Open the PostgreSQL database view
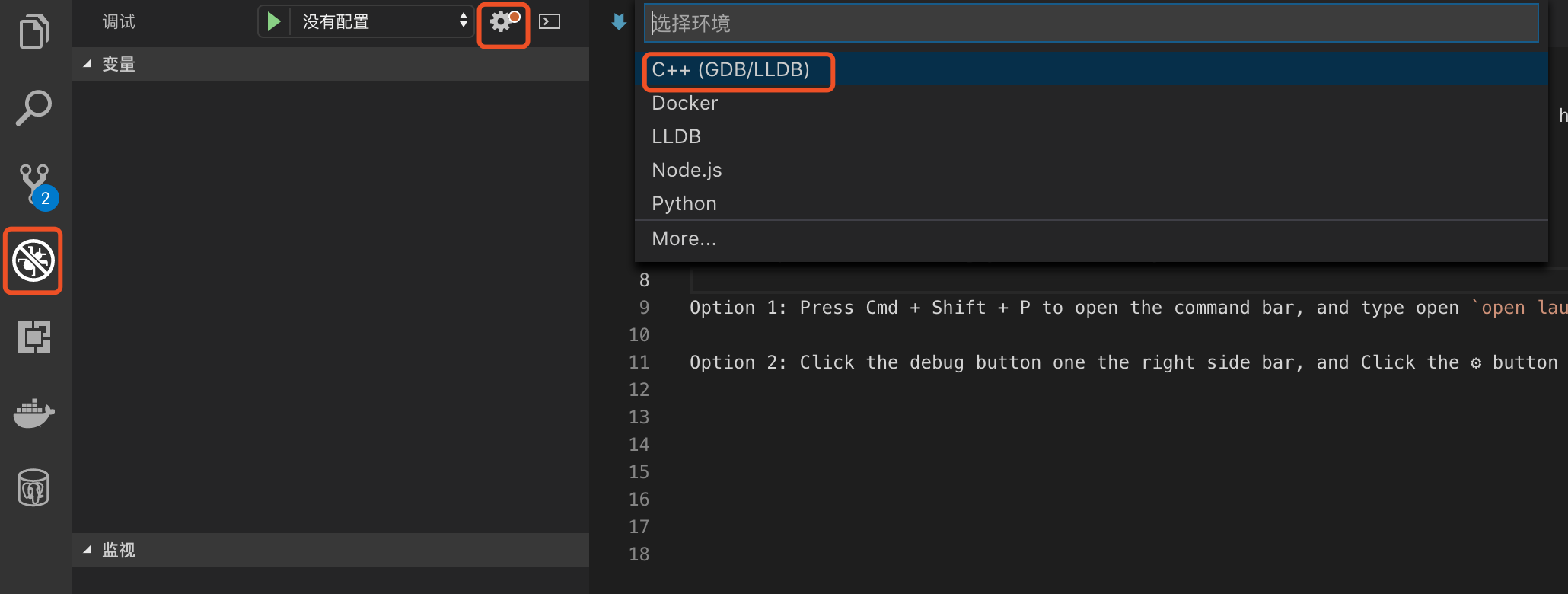The height and width of the screenshot is (594, 1568). pyautogui.click(x=33, y=487)
